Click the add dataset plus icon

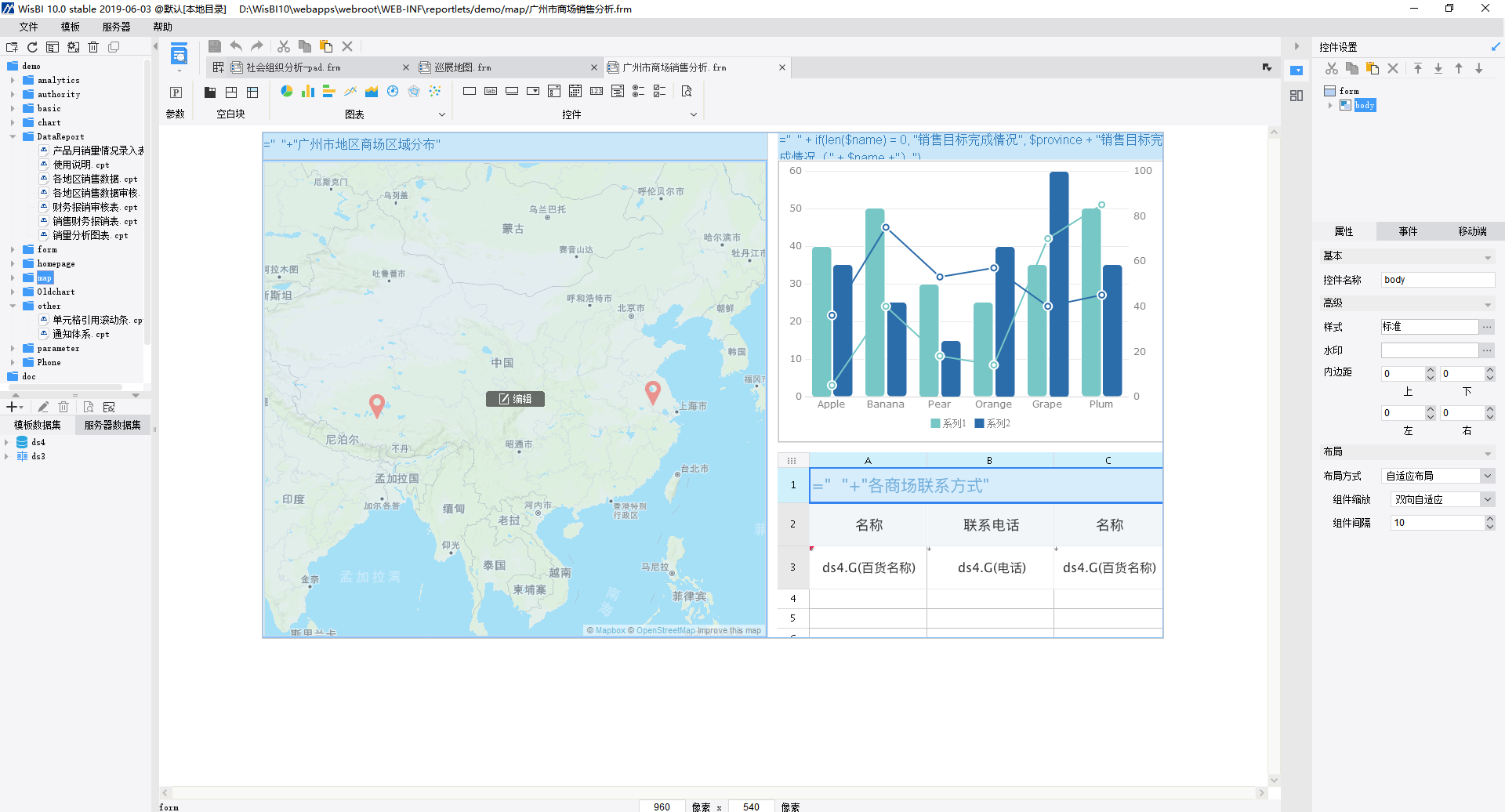tap(13, 407)
